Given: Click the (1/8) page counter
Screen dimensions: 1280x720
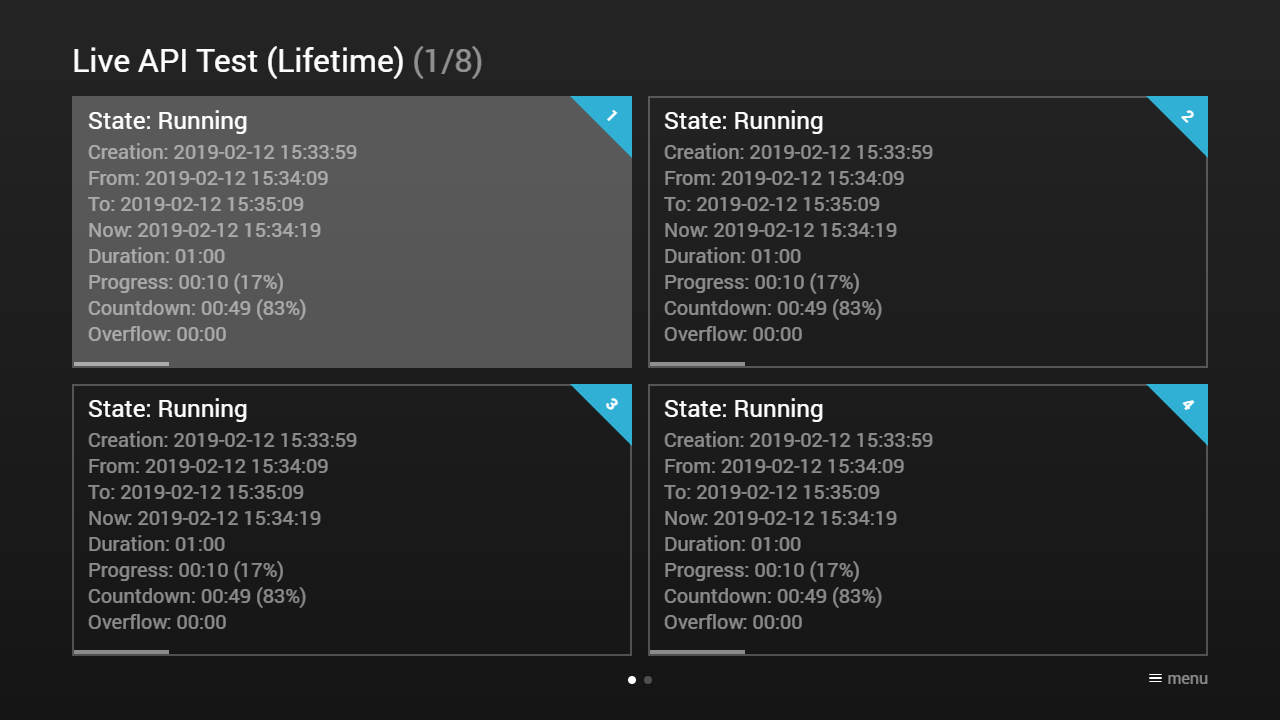Looking at the screenshot, I should tap(448, 61).
